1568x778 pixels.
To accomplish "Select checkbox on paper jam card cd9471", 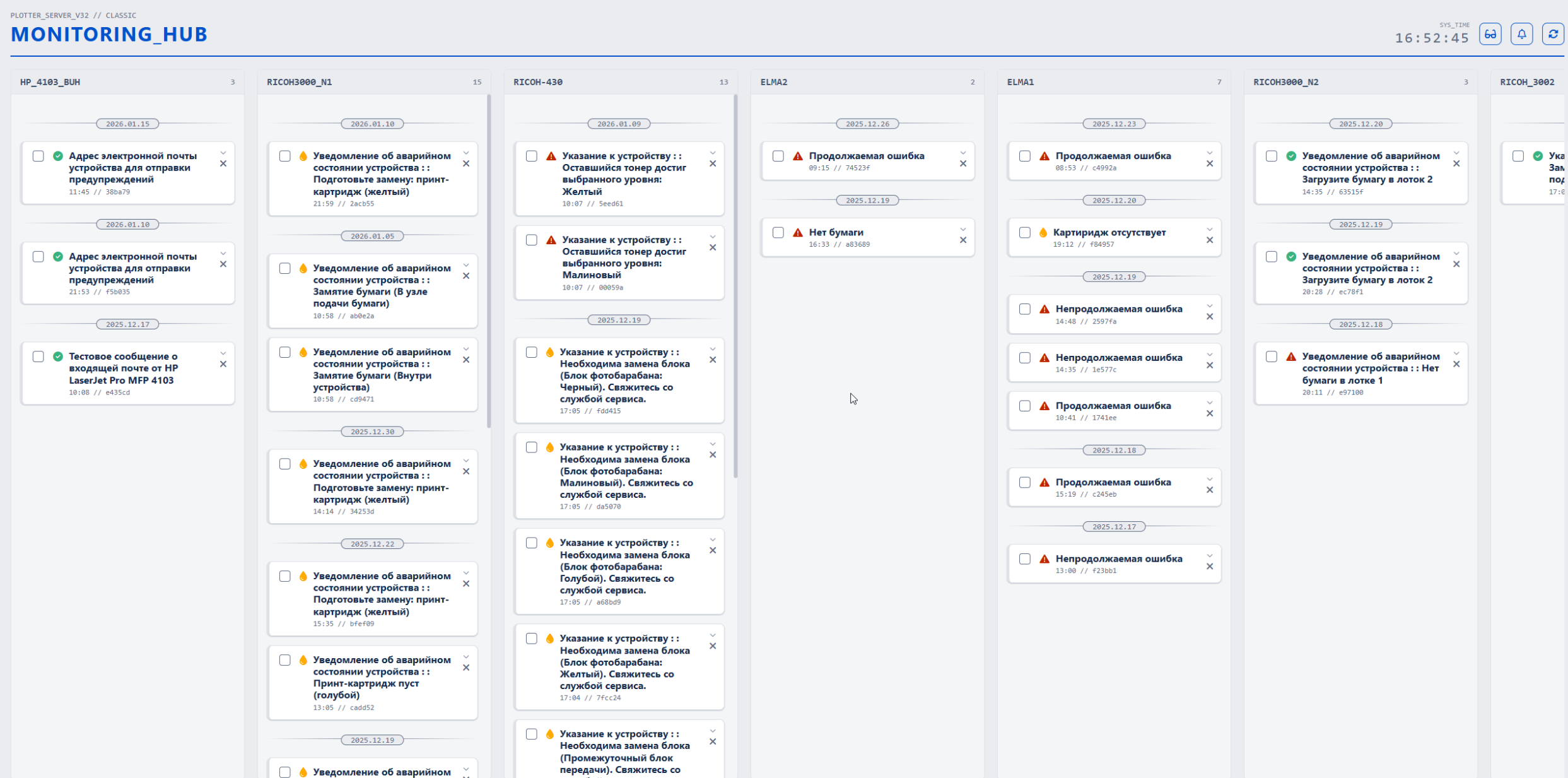I will coord(285,352).
